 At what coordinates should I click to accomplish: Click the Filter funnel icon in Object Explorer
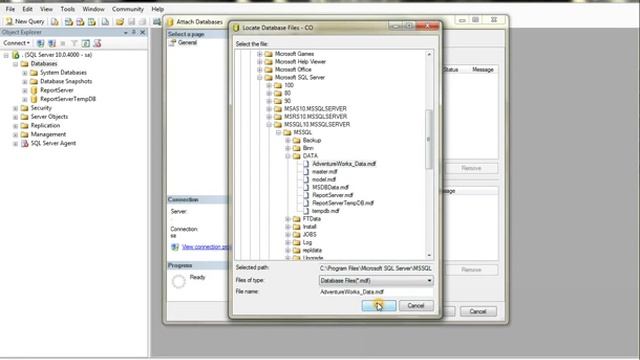74,43
